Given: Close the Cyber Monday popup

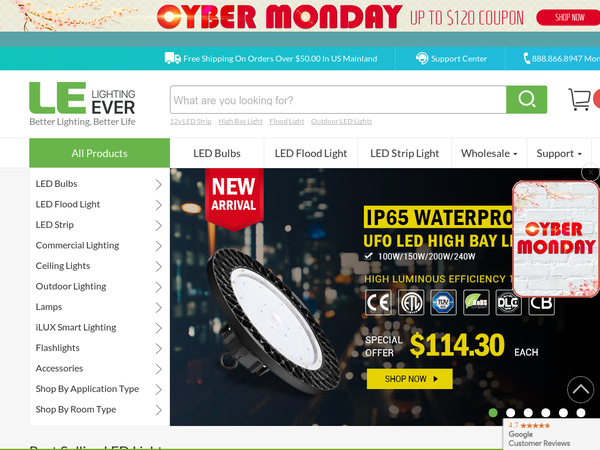Looking at the screenshot, I should coord(590,173).
